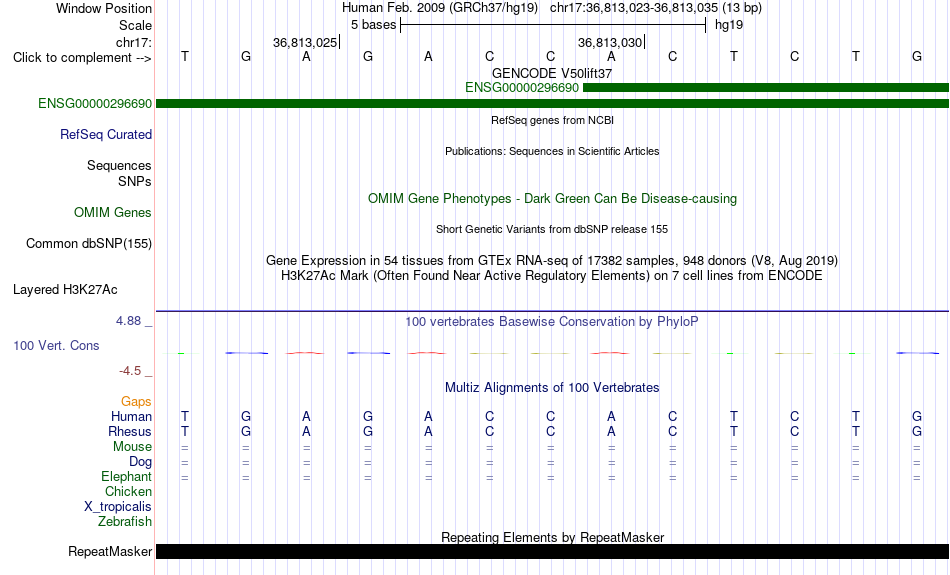The height and width of the screenshot is (575, 950).
Task: Click the OMIM Gene Phenotypes track title
Action: (x=553, y=199)
